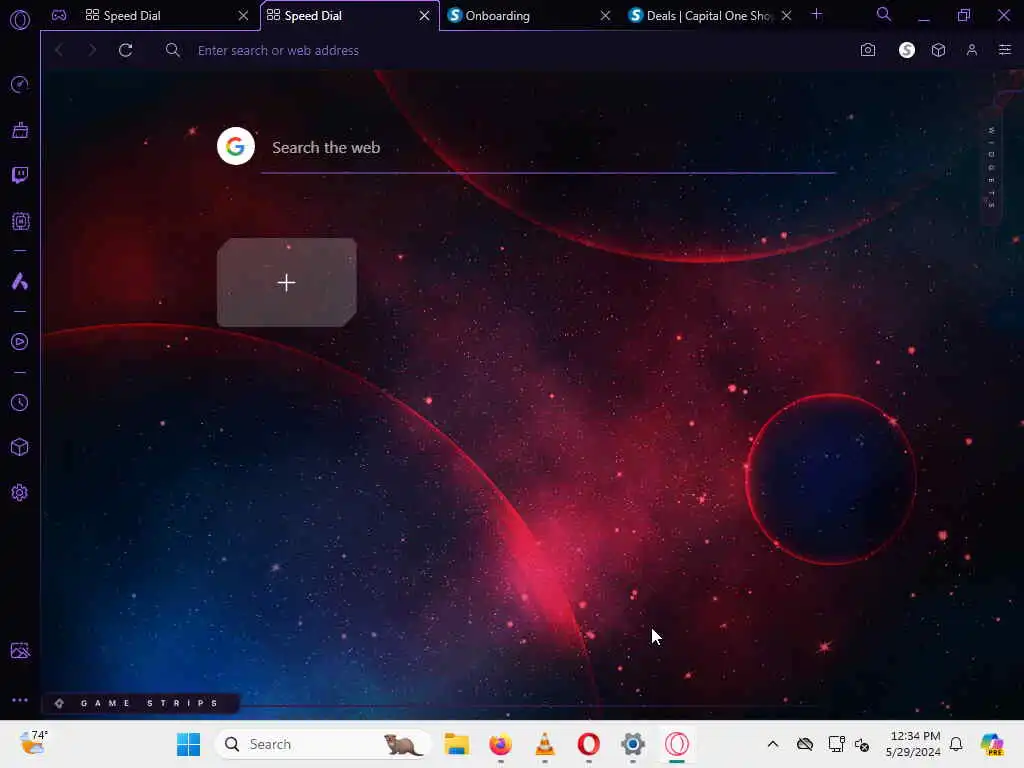Viewport: 1024px width, 768px height.
Task: Open the weather widget showing 74°
Action: coord(34,743)
